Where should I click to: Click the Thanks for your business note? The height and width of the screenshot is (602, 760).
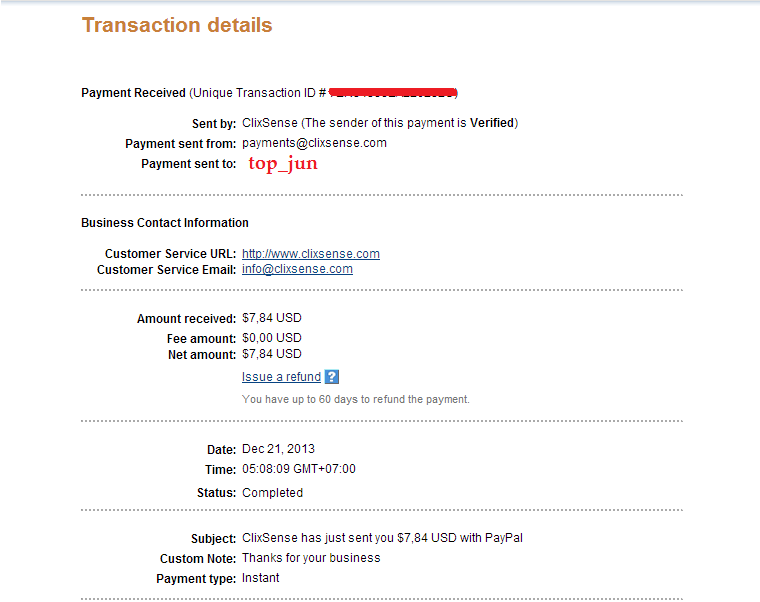point(311,558)
